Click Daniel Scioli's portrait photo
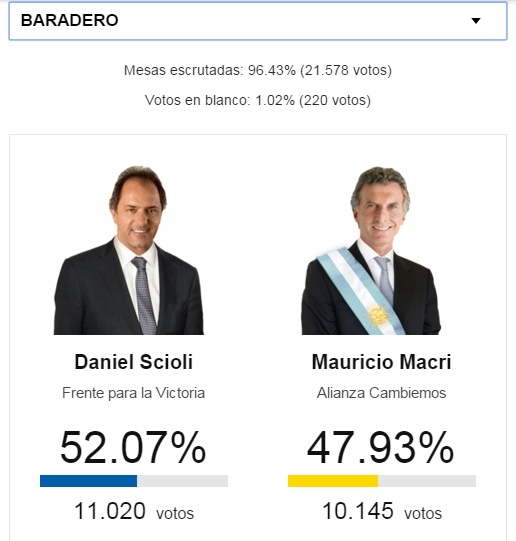The height and width of the screenshot is (541, 516). [129, 250]
